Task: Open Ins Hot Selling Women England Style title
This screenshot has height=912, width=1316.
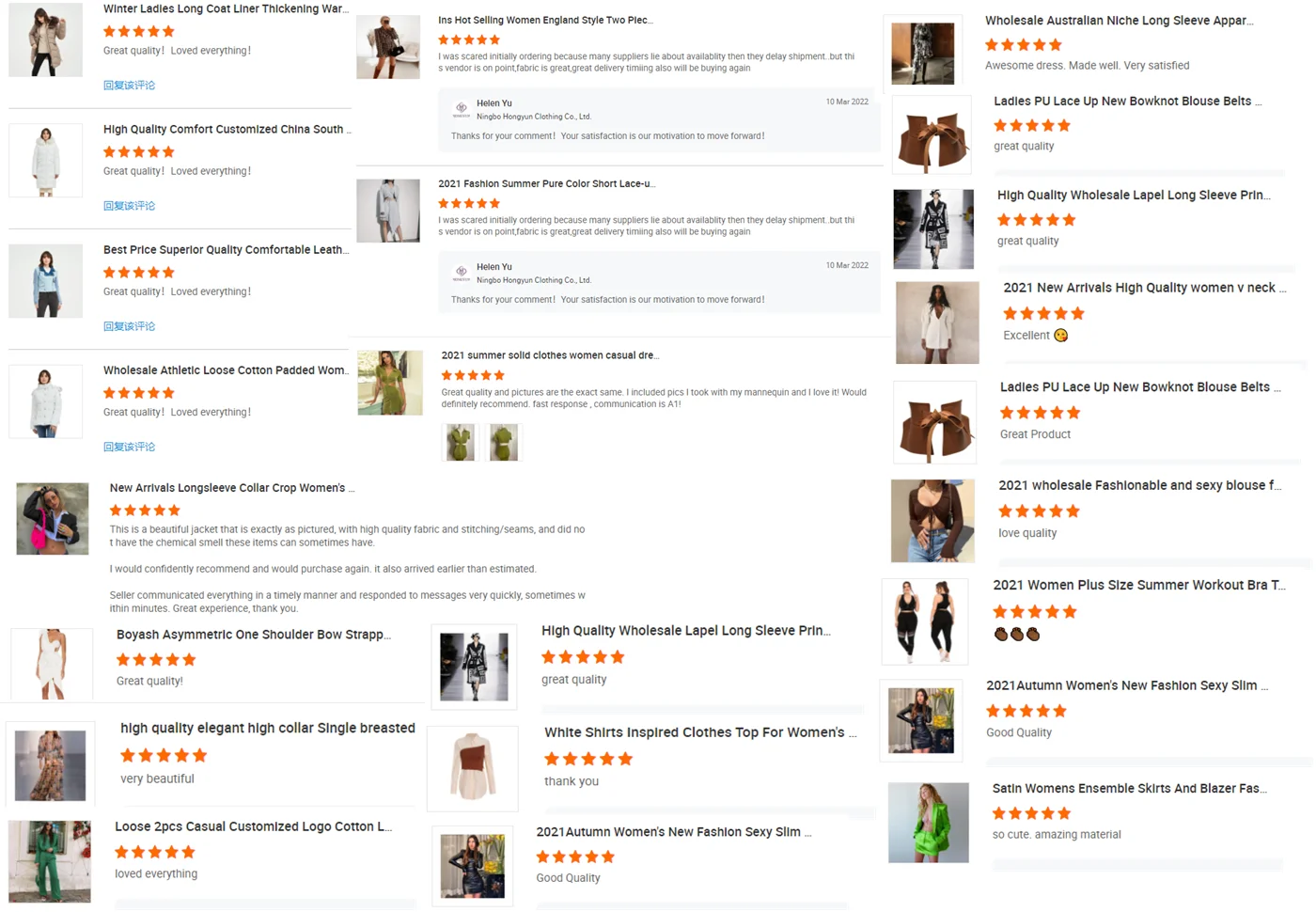Action: 545,20
